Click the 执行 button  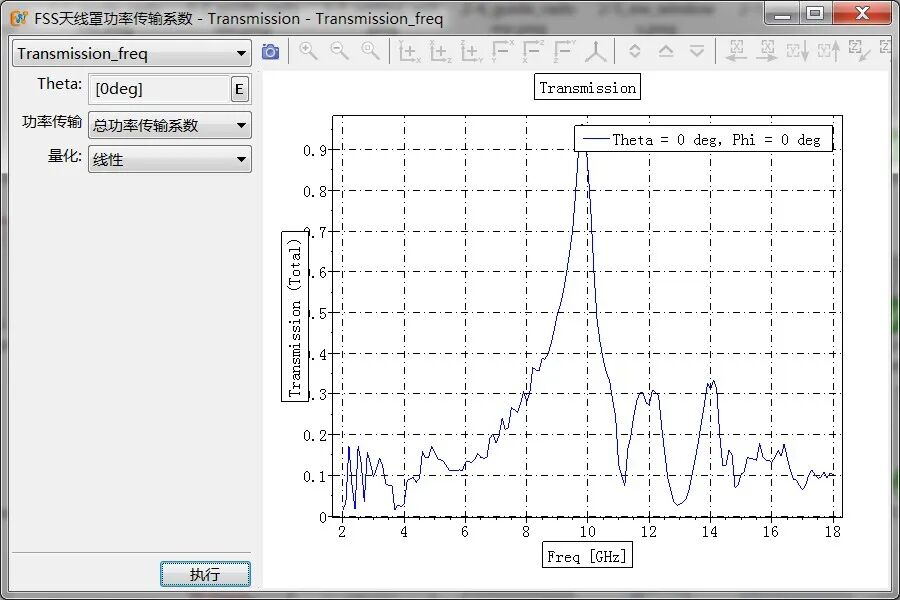[x=205, y=574]
